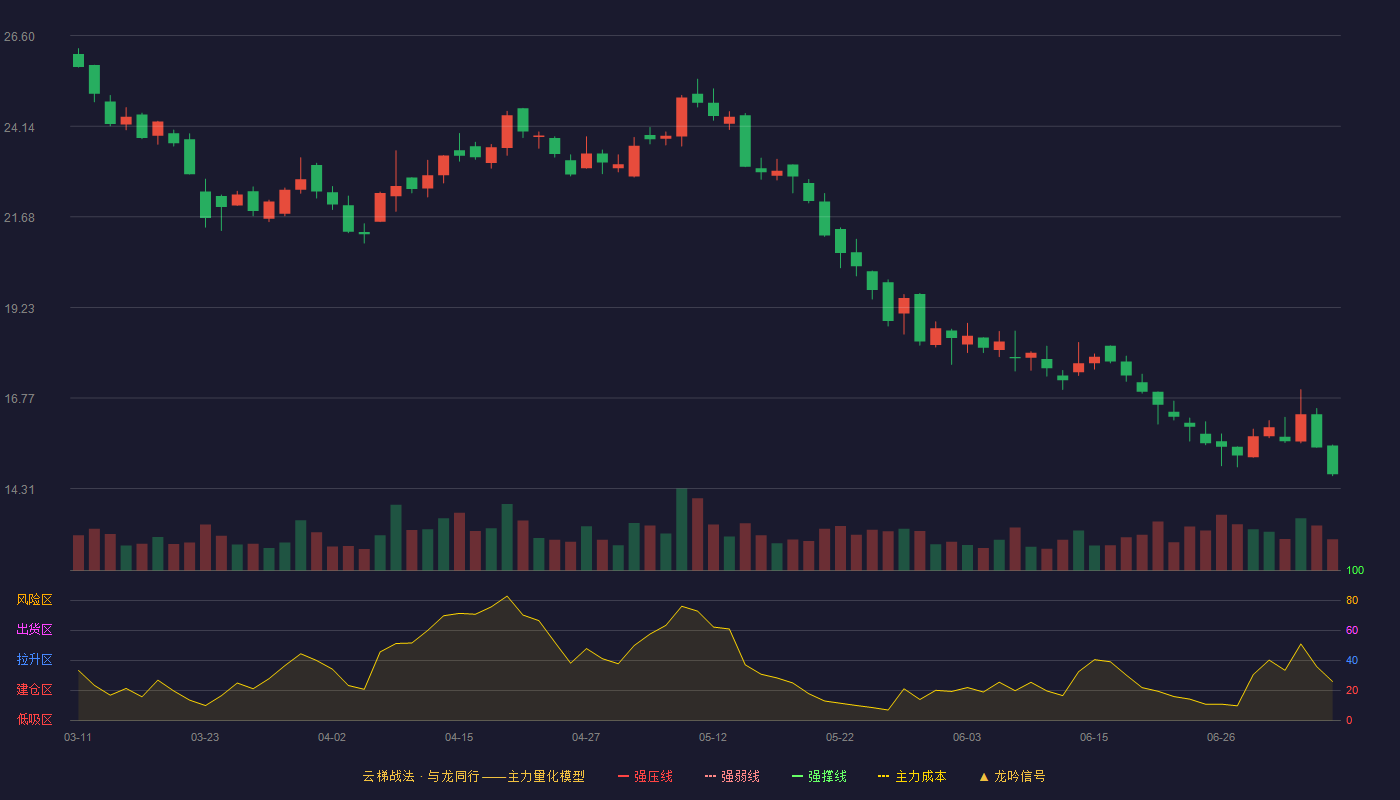Click the 拉升区 zone label
Screen dimensions: 1400x800
(34, 660)
